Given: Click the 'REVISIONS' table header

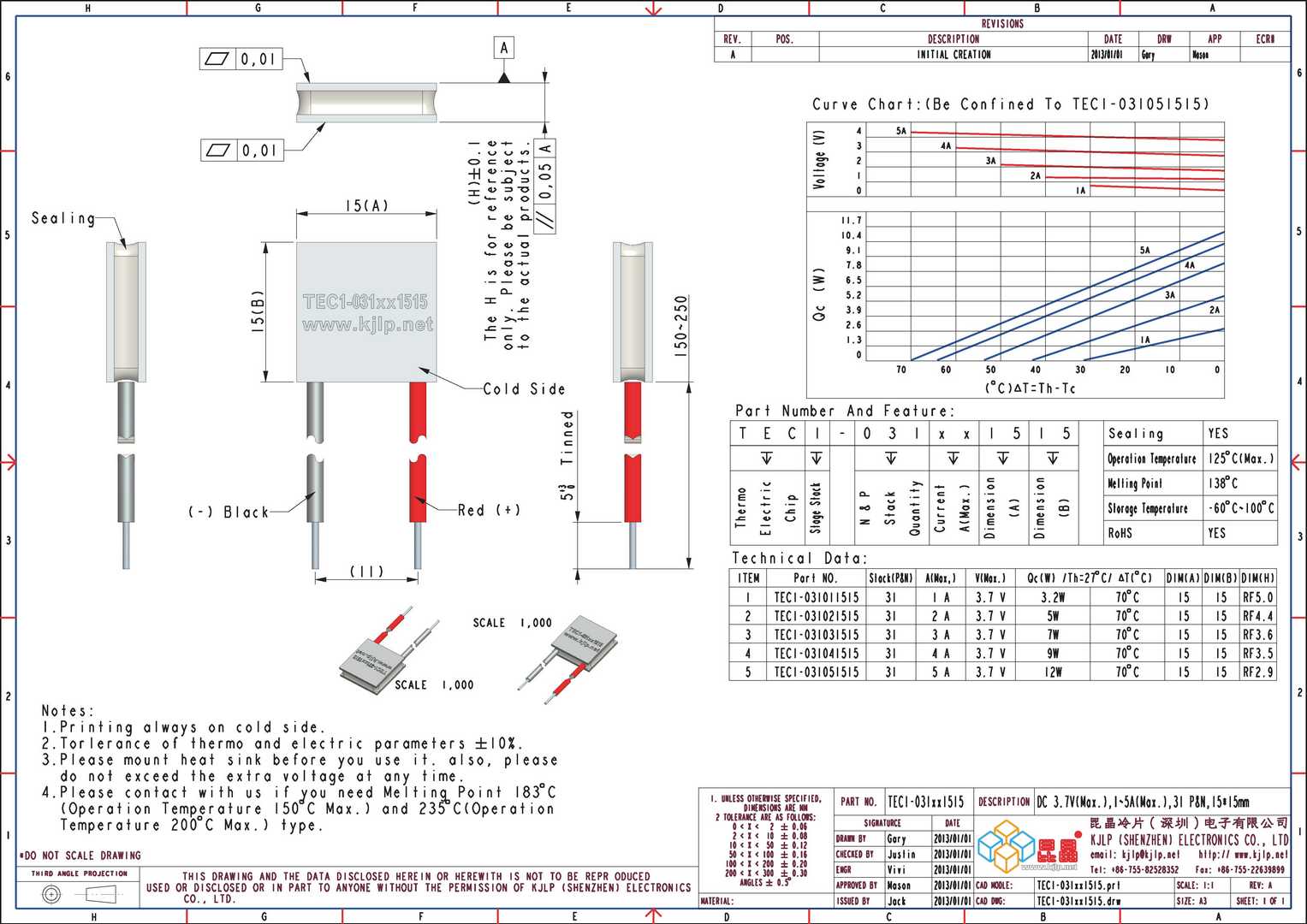Looking at the screenshot, I should point(1001,24).
